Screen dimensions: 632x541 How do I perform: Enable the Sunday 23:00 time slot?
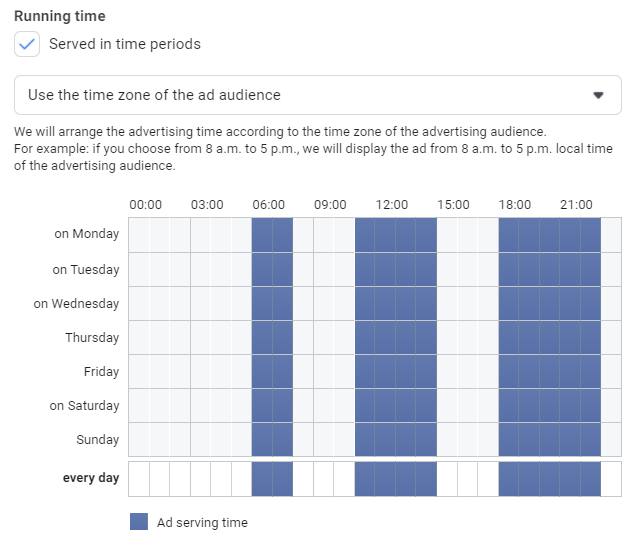point(611,439)
